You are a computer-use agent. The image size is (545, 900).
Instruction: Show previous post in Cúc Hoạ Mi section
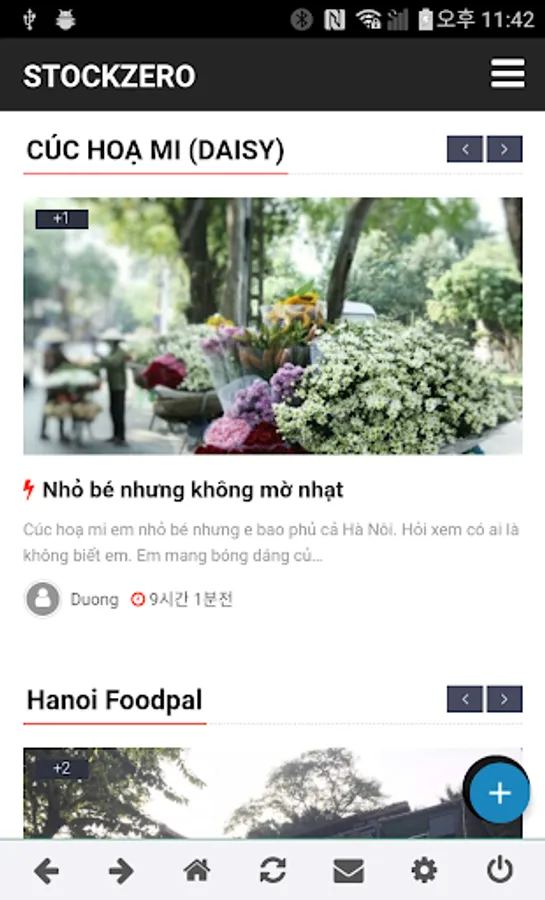tap(465, 149)
